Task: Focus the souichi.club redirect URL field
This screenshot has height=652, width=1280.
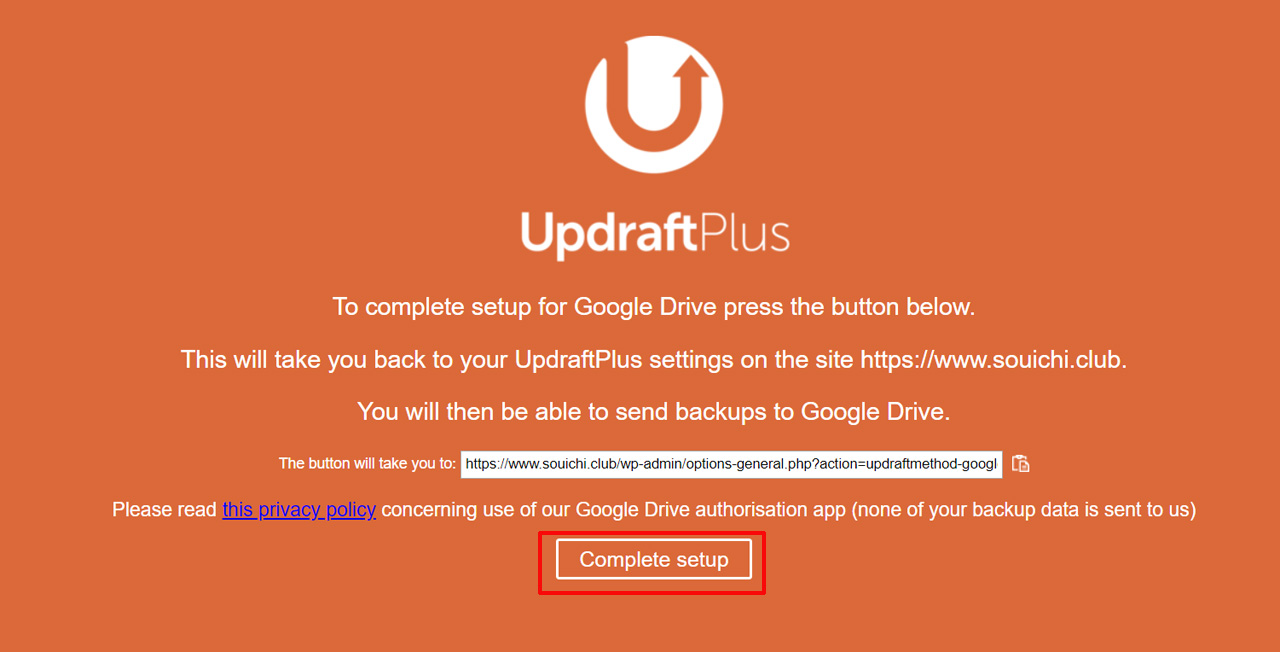Action: (x=731, y=464)
